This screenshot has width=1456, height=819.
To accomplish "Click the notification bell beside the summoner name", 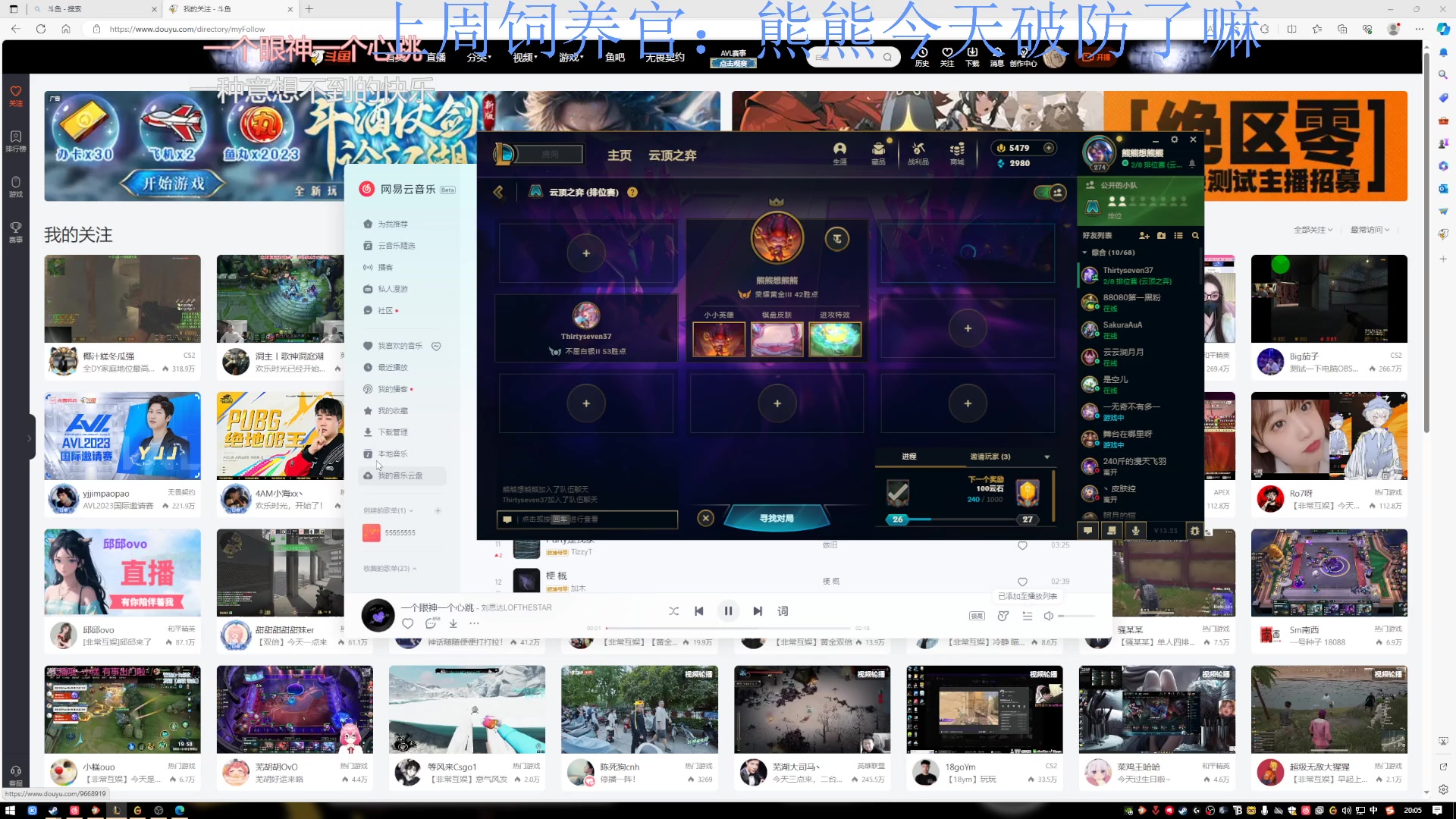I will point(1192,164).
